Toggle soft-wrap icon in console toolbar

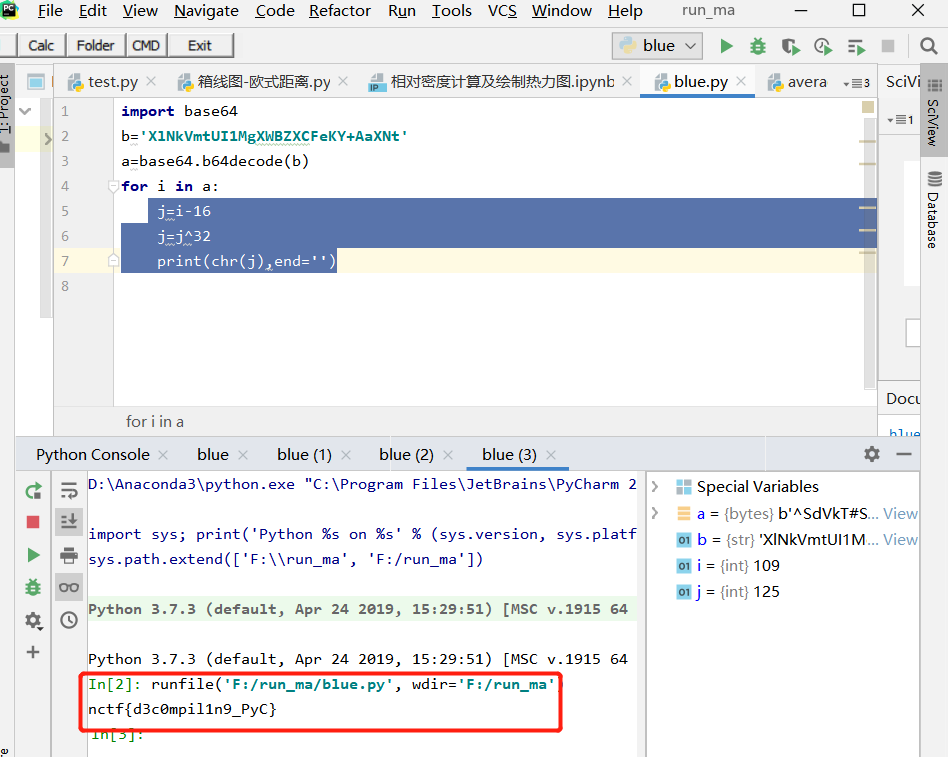pyautogui.click(x=69, y=490)
